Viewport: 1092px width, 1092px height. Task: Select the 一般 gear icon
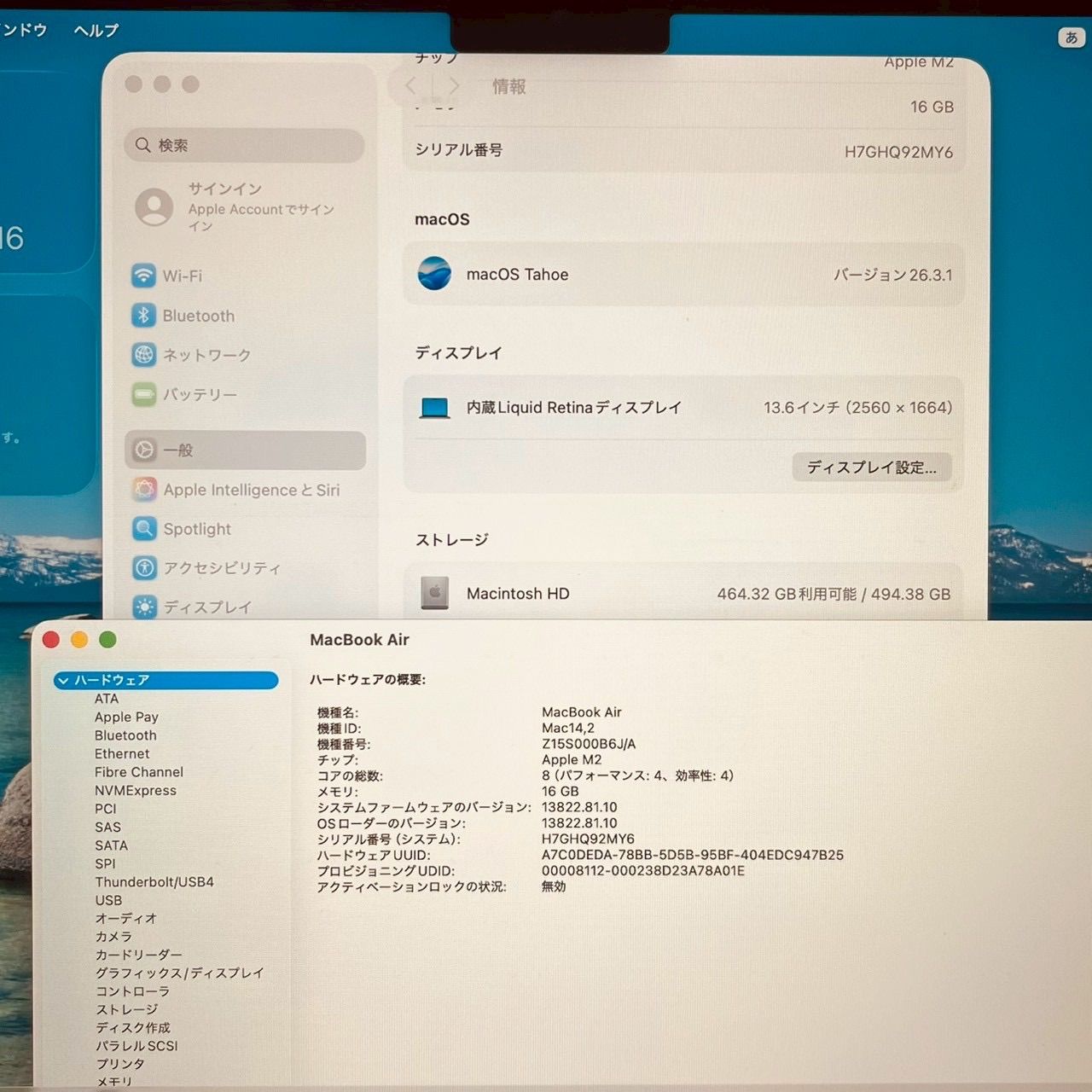click(x=144, y=450)
